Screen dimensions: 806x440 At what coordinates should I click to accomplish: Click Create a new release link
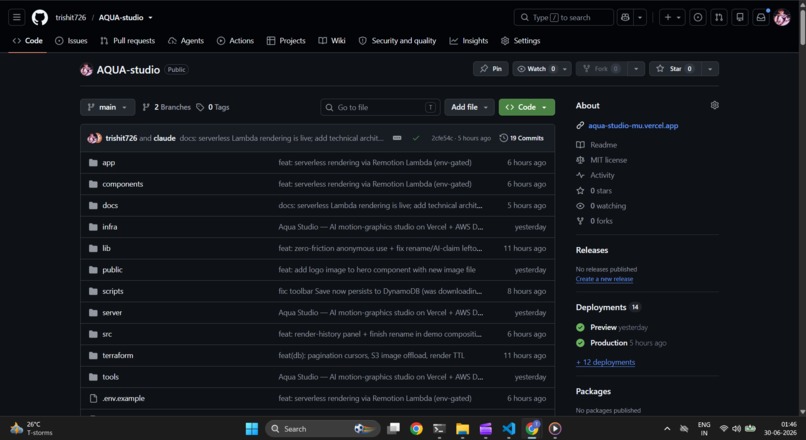click(604, 279)
